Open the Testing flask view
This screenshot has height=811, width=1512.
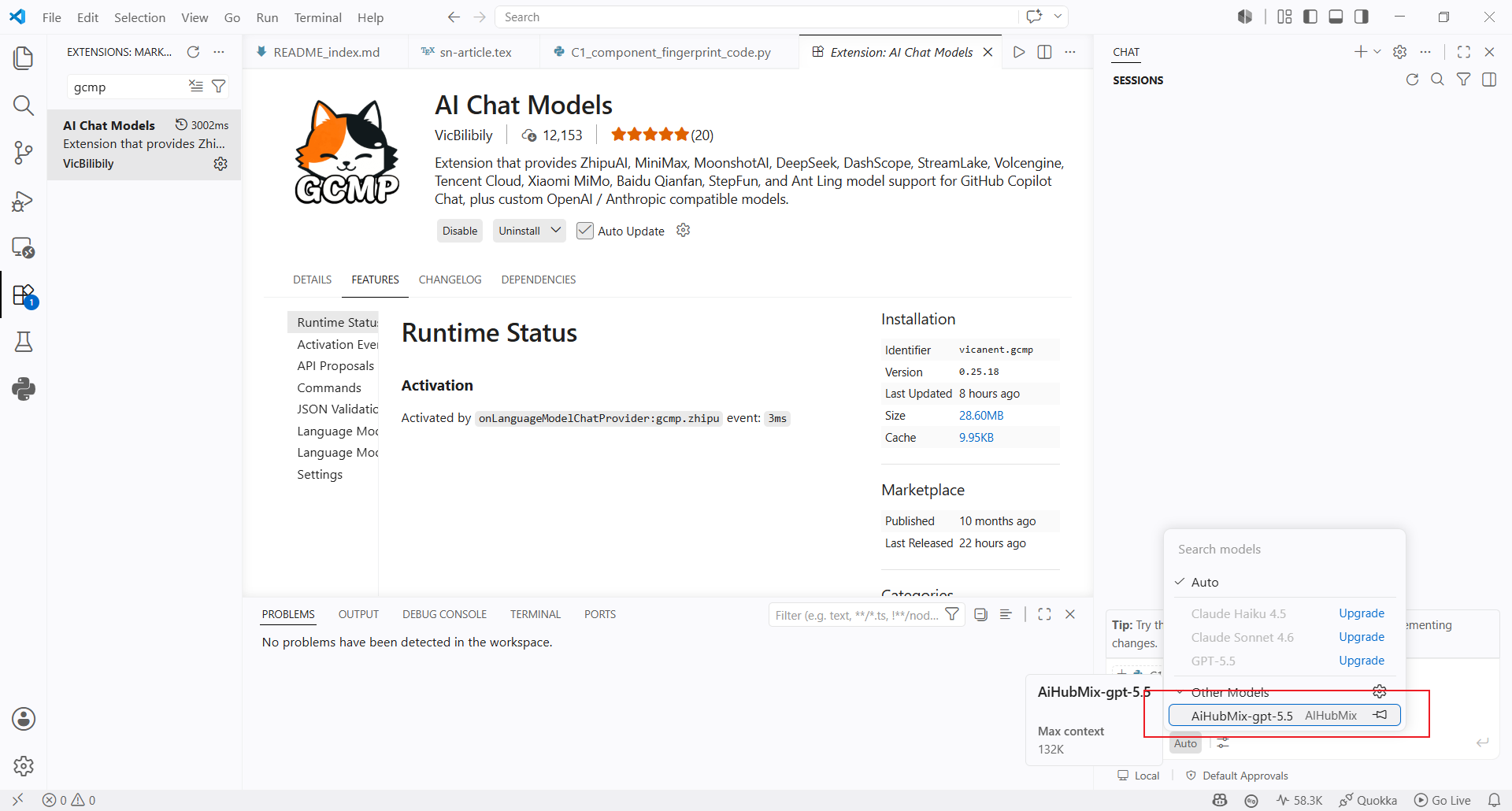pos(24,342)
